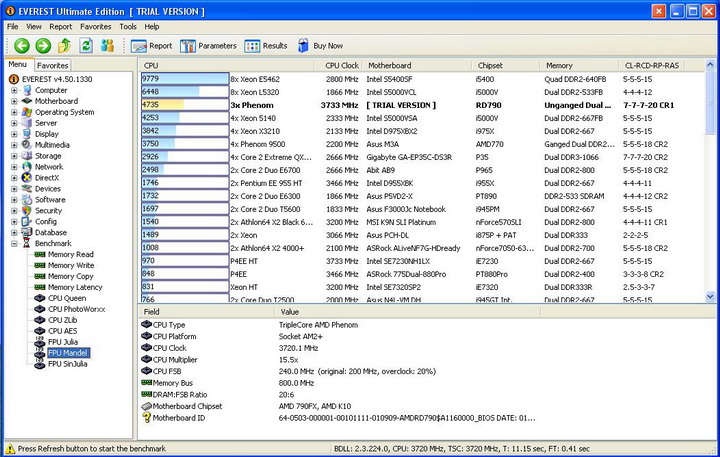
Task: Open the Results toolbar button
Action: pyautogui.click(x=266, y=46)
